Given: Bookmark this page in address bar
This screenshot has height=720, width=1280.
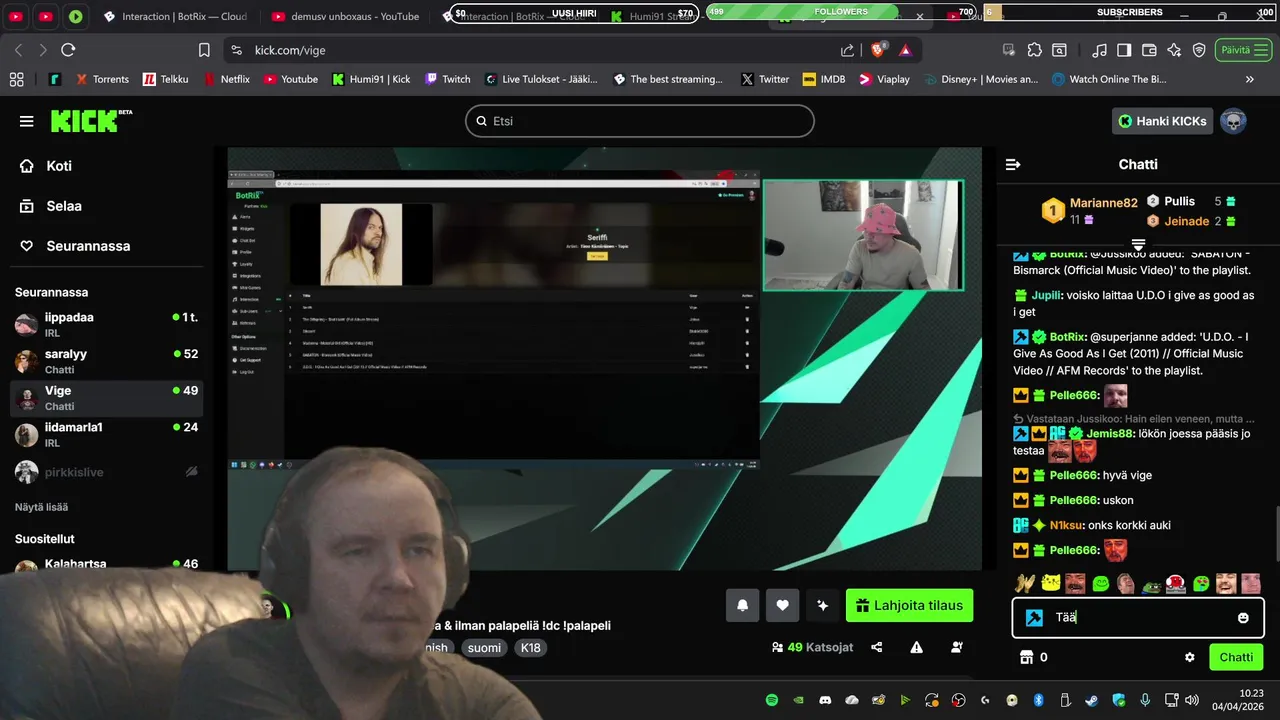Looking at the screenshot, I should click(204, 50).
